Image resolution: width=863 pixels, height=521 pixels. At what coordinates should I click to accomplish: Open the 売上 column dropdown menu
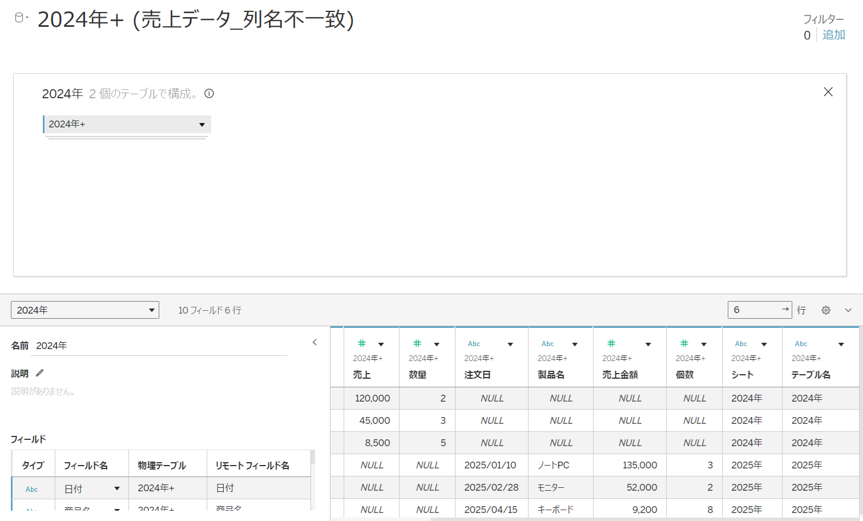[381, 344]
